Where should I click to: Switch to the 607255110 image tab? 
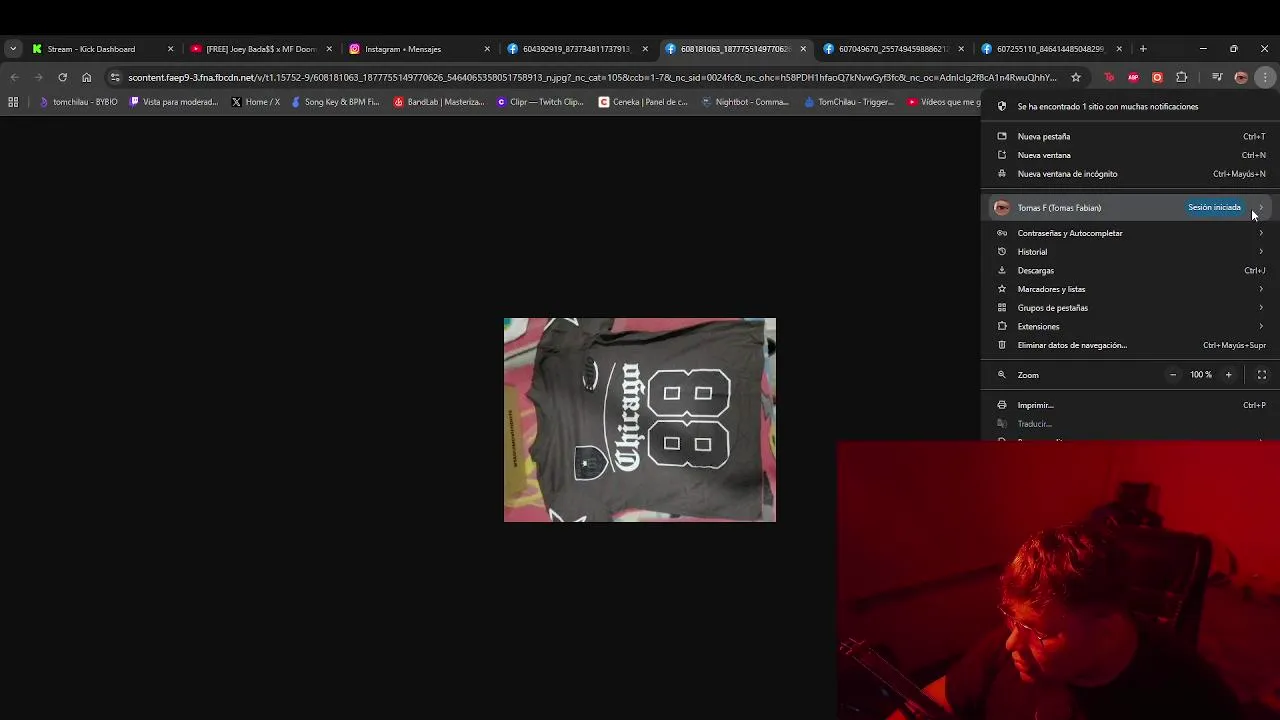point(1050,48)
